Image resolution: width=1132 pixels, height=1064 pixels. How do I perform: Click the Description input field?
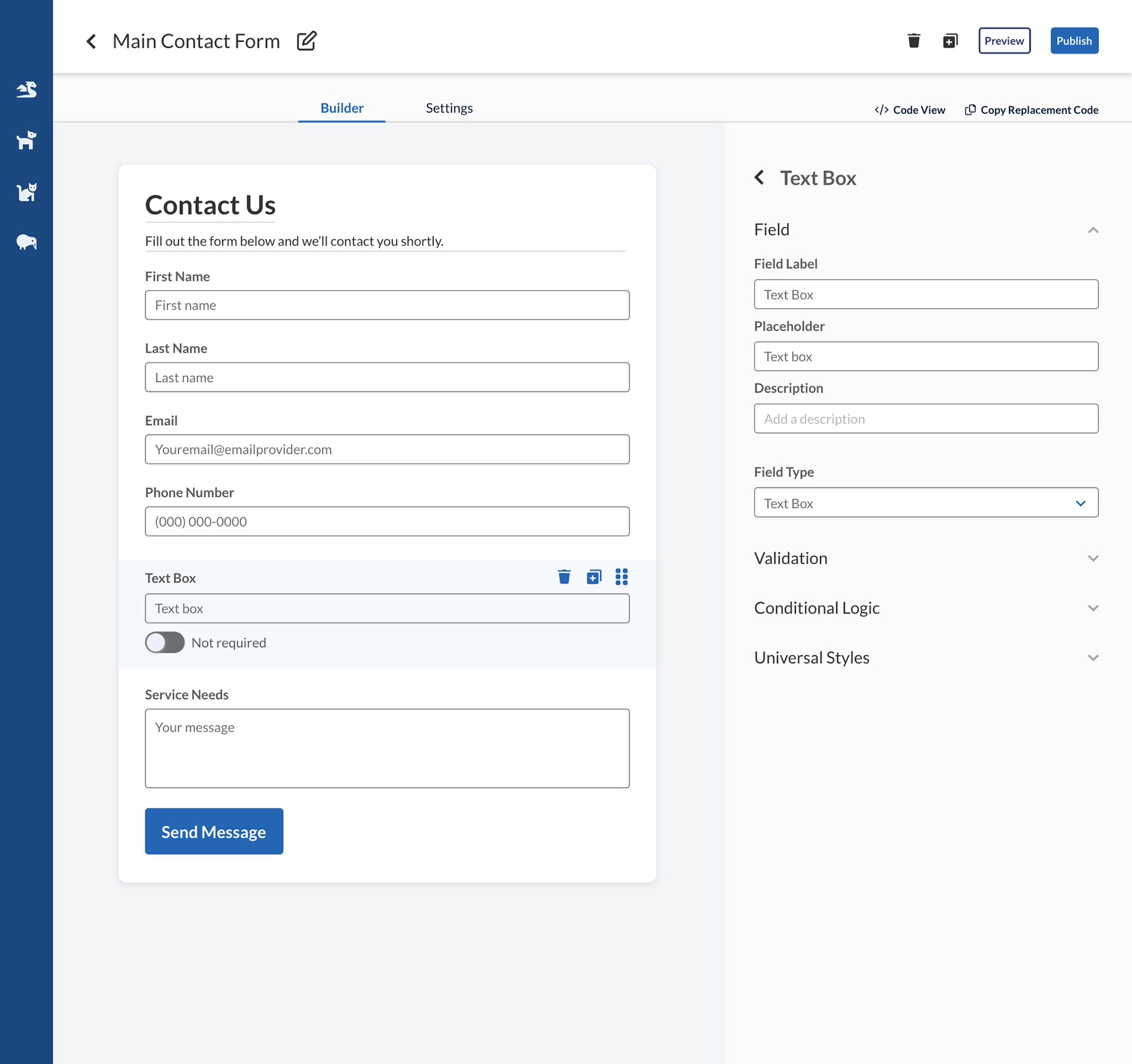pyautogui.click(x=926, y=419)
